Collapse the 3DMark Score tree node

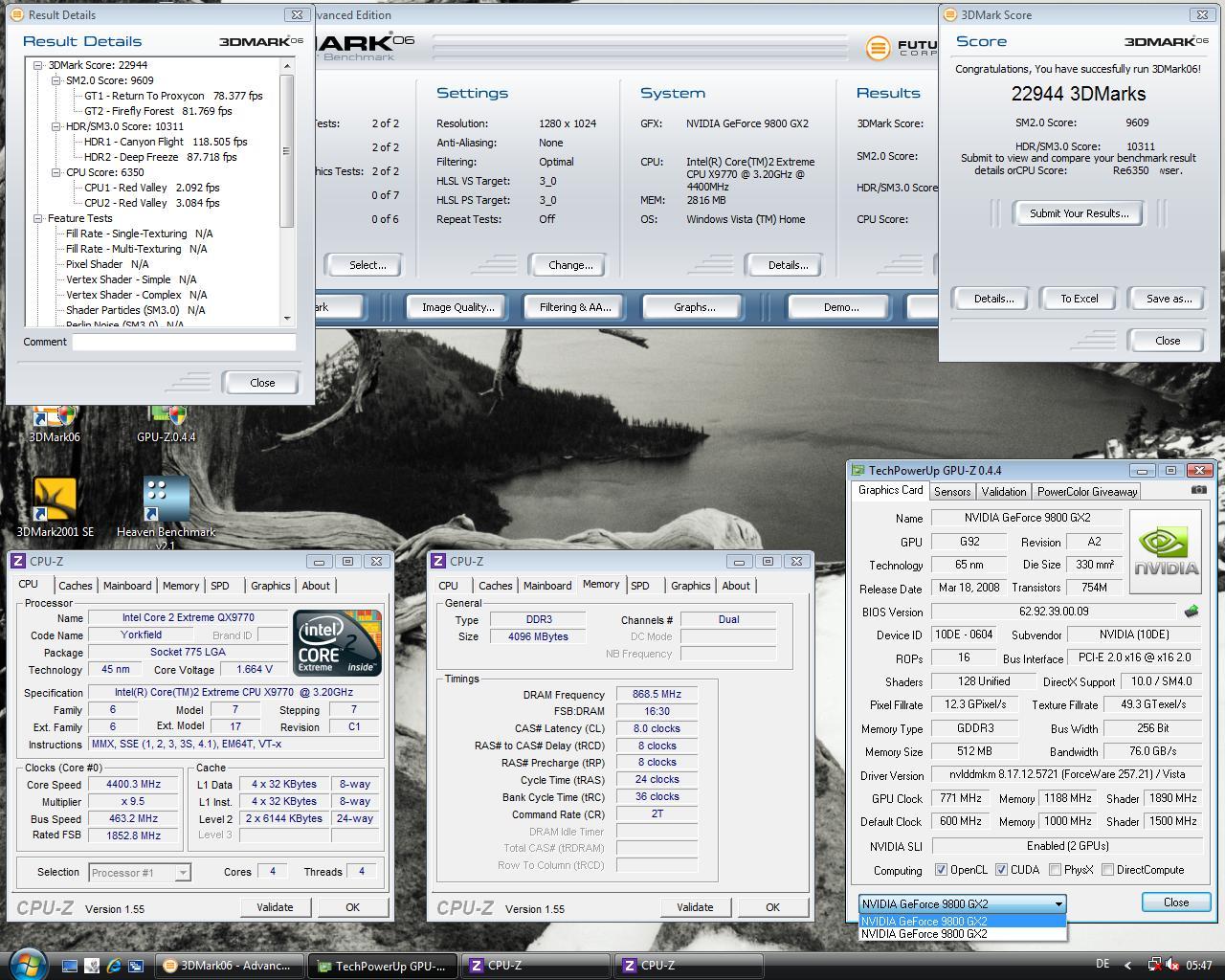[38, 65]
